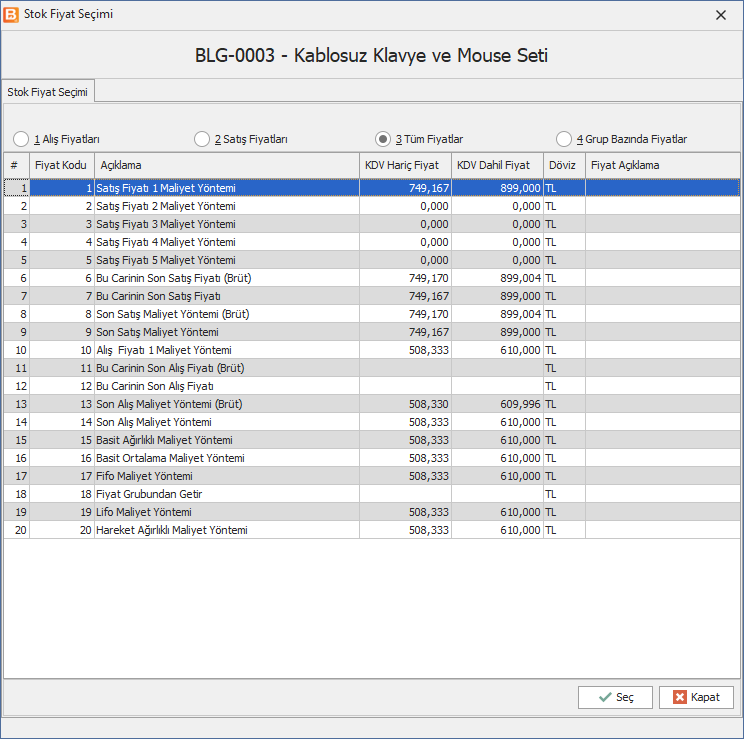The width and height of the screenshot is (744, 739).
Task: Click the row indicator number 20
Action: 17,531
